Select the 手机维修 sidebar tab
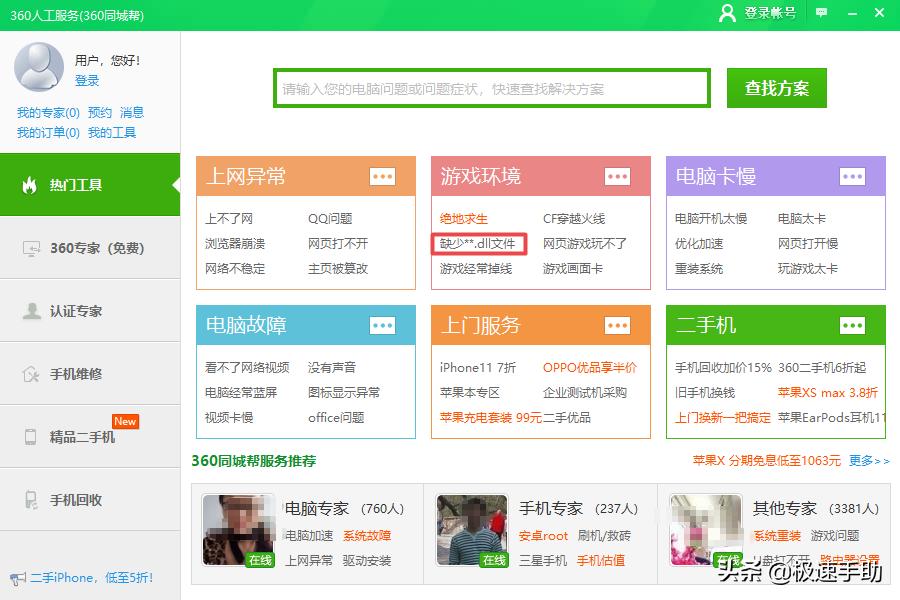Image resolution: width=900 pixels, height=600 pixels. point(90,374)
